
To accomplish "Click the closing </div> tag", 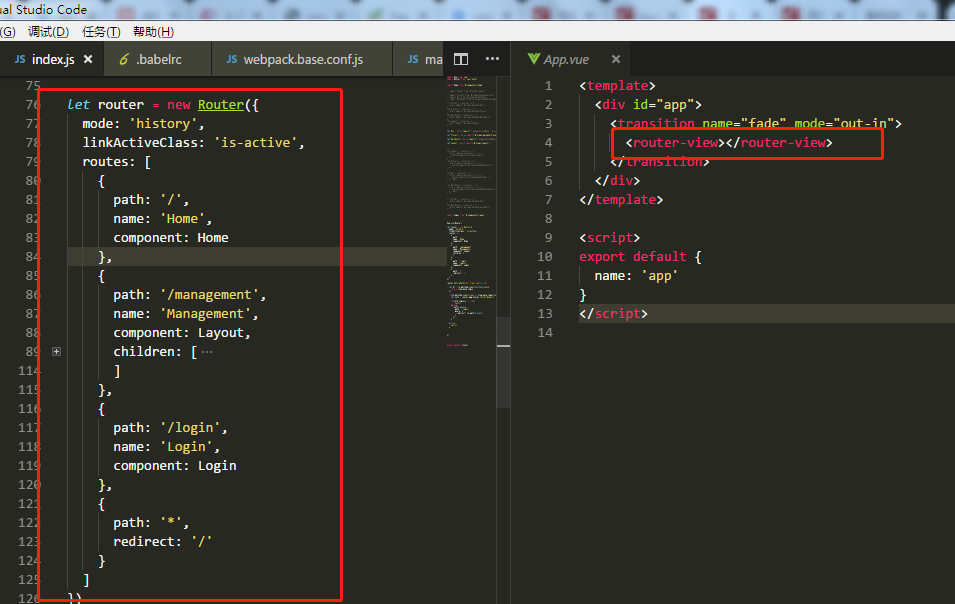I will point(617,180).
